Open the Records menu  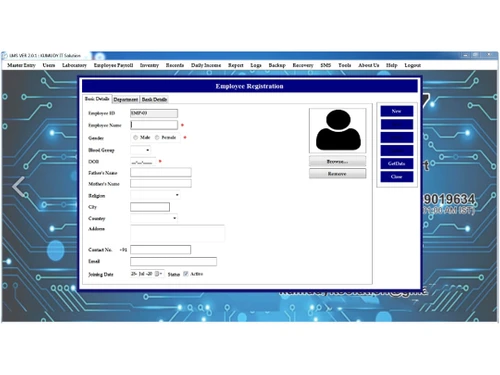coord(175,65)
